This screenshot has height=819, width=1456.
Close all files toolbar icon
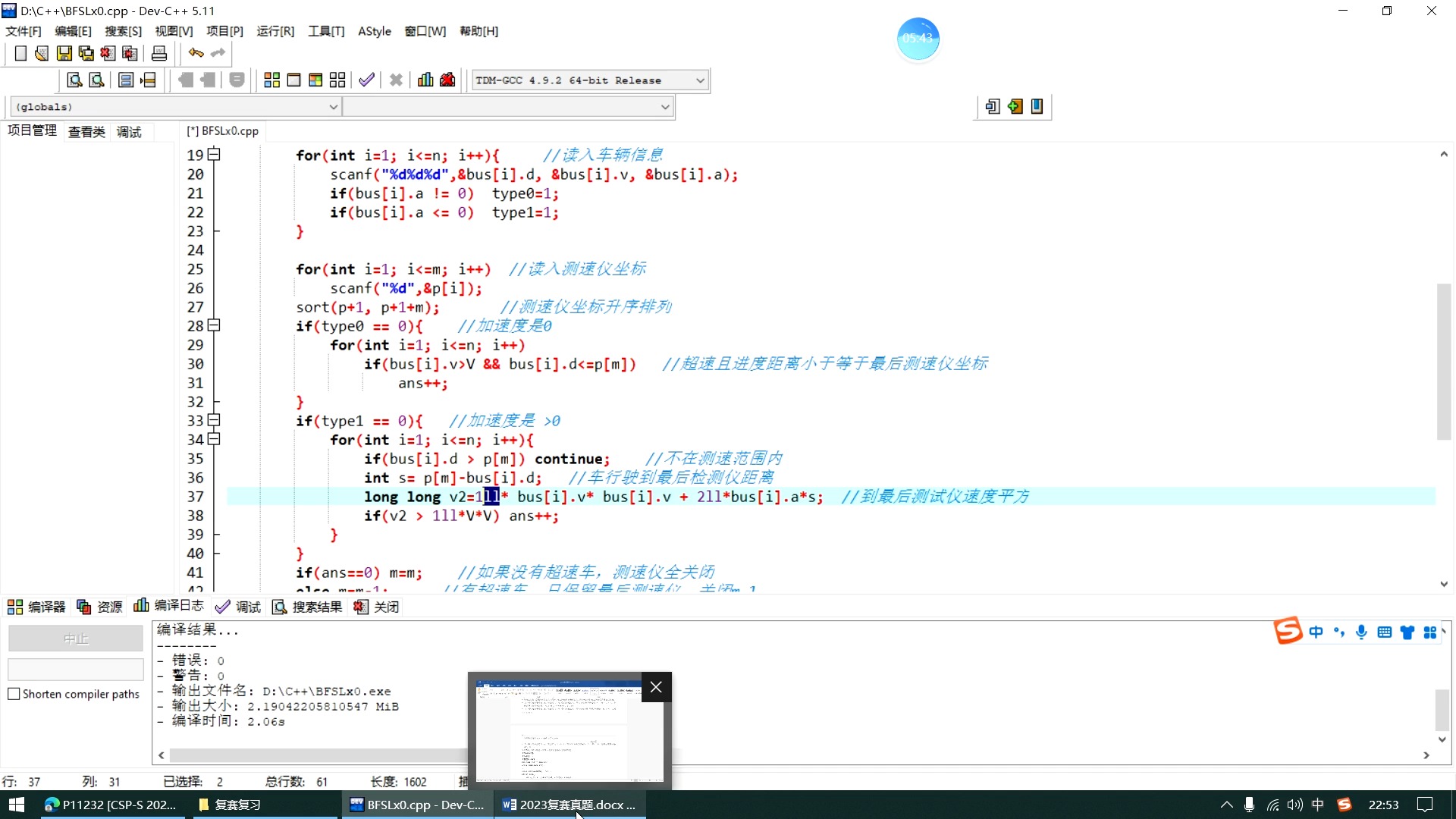(130, 53)
